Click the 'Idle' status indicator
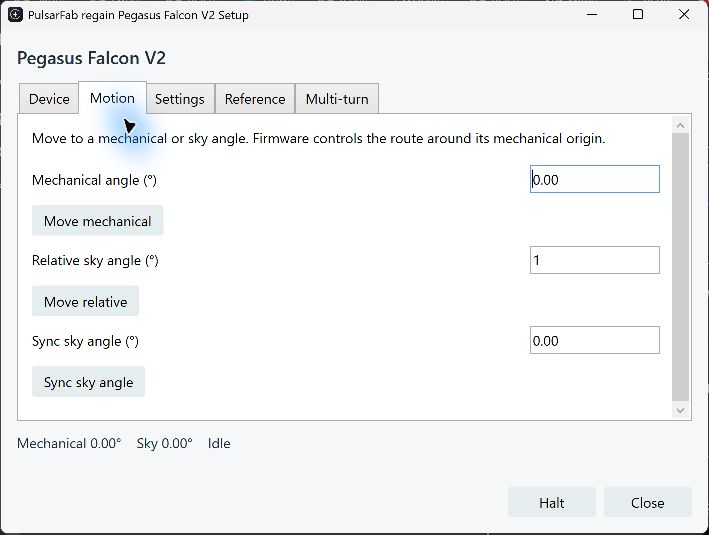 [x=219, y=443]
